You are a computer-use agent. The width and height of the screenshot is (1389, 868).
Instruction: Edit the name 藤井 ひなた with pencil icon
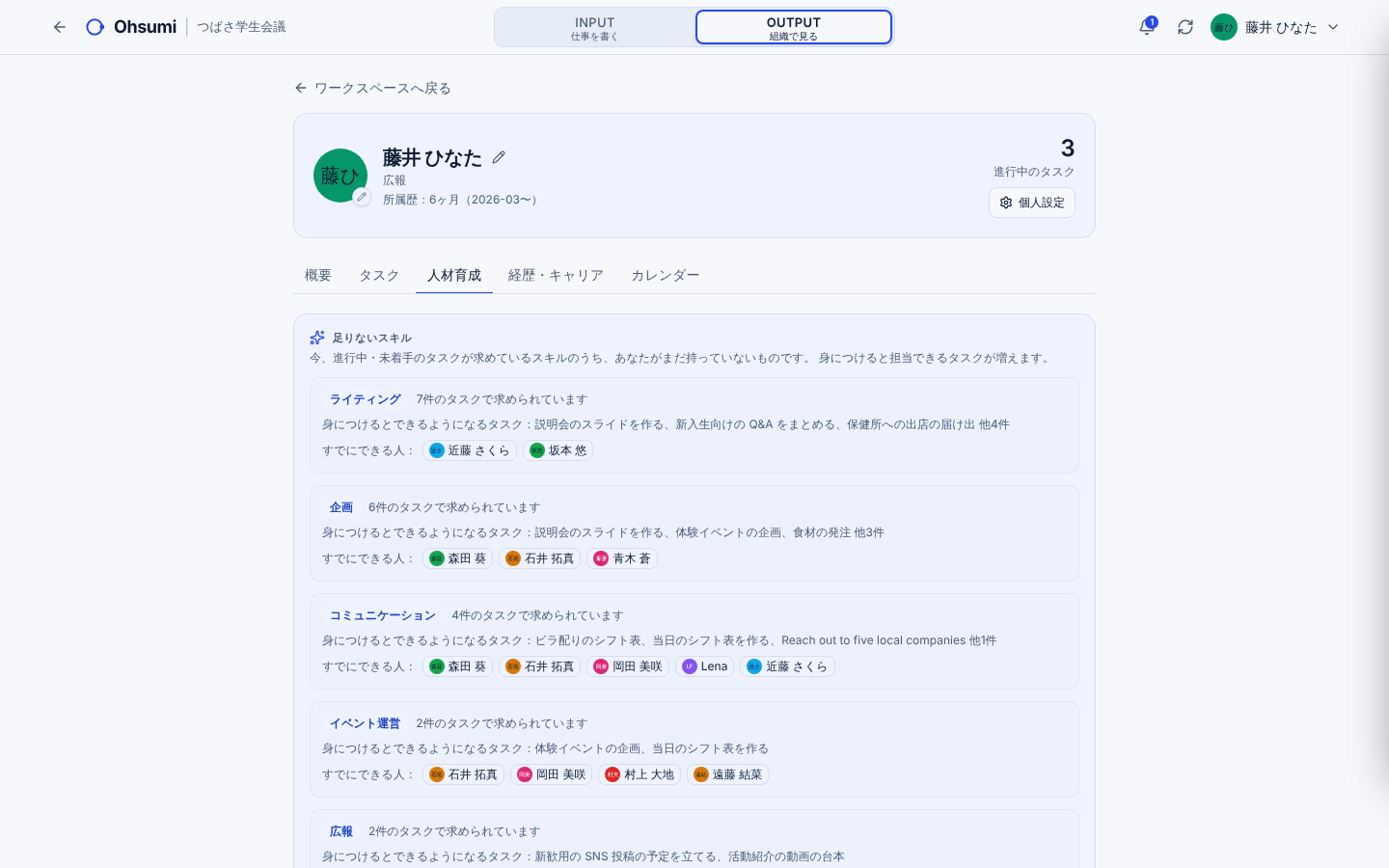[499, 157]
